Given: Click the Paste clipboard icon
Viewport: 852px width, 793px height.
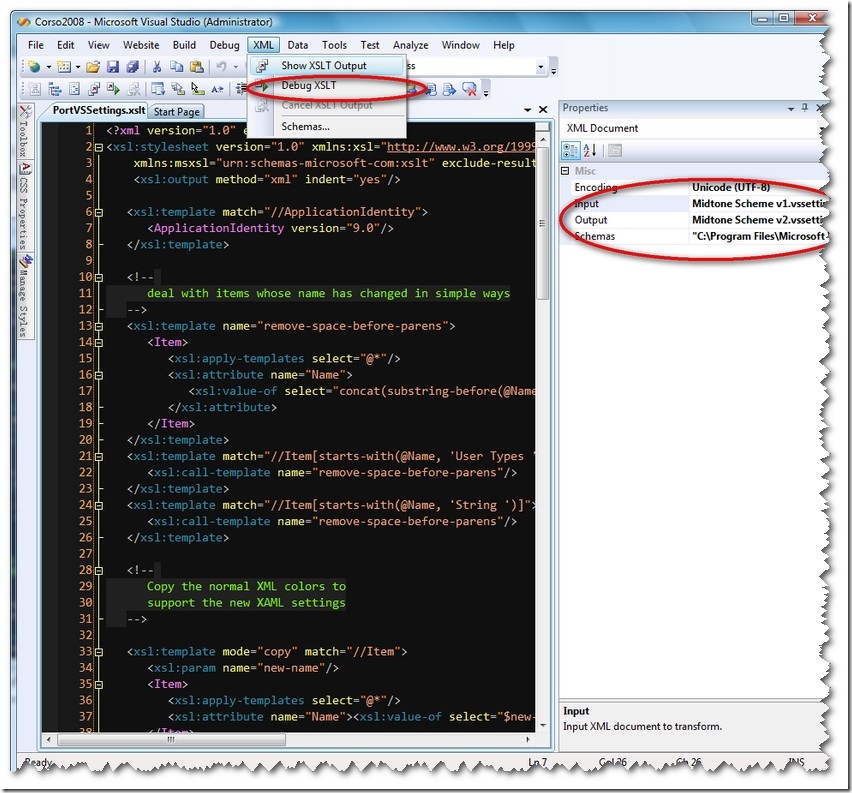Looking at the screenshot, I should [197, 67].
